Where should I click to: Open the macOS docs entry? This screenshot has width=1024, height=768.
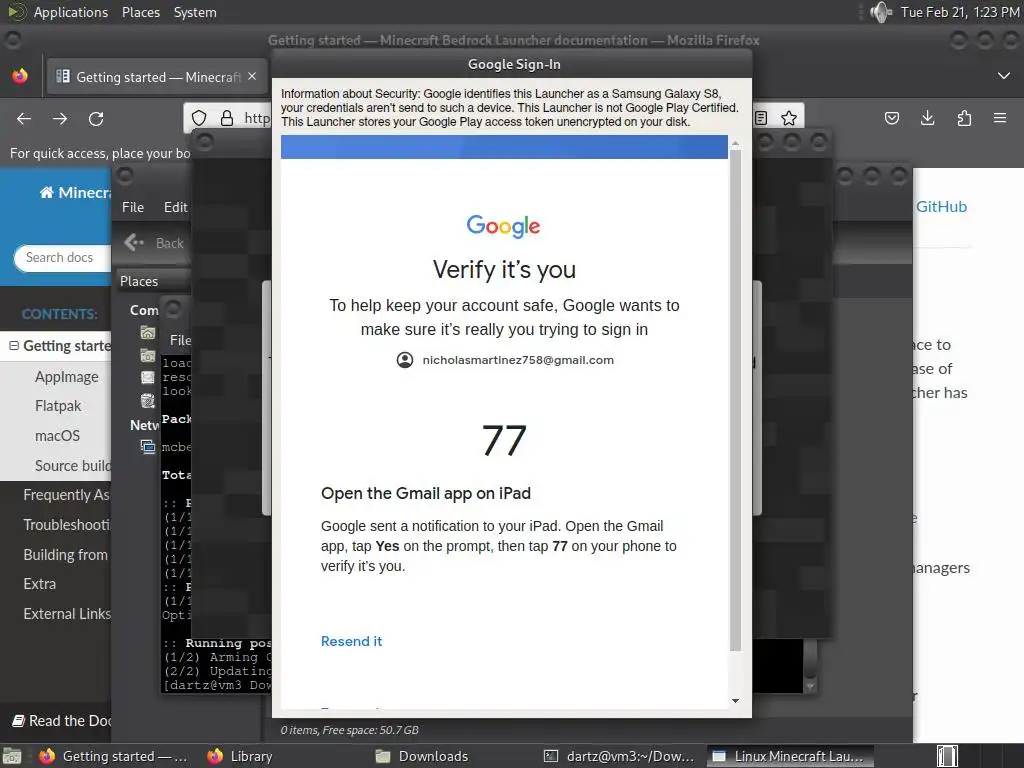coord(57,436)
